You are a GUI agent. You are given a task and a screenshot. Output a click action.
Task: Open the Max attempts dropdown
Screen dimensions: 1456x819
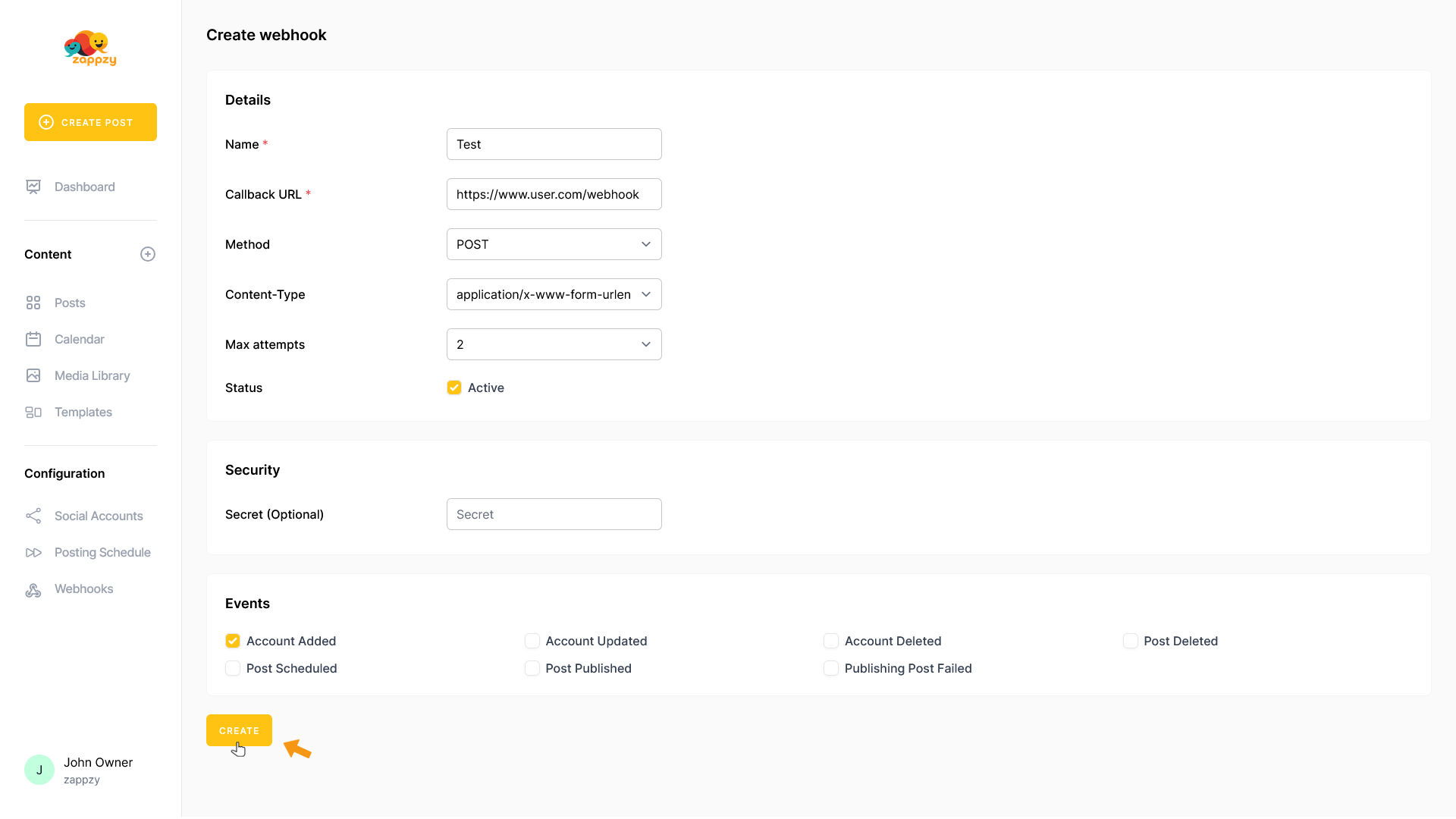[x=554, y=344]
